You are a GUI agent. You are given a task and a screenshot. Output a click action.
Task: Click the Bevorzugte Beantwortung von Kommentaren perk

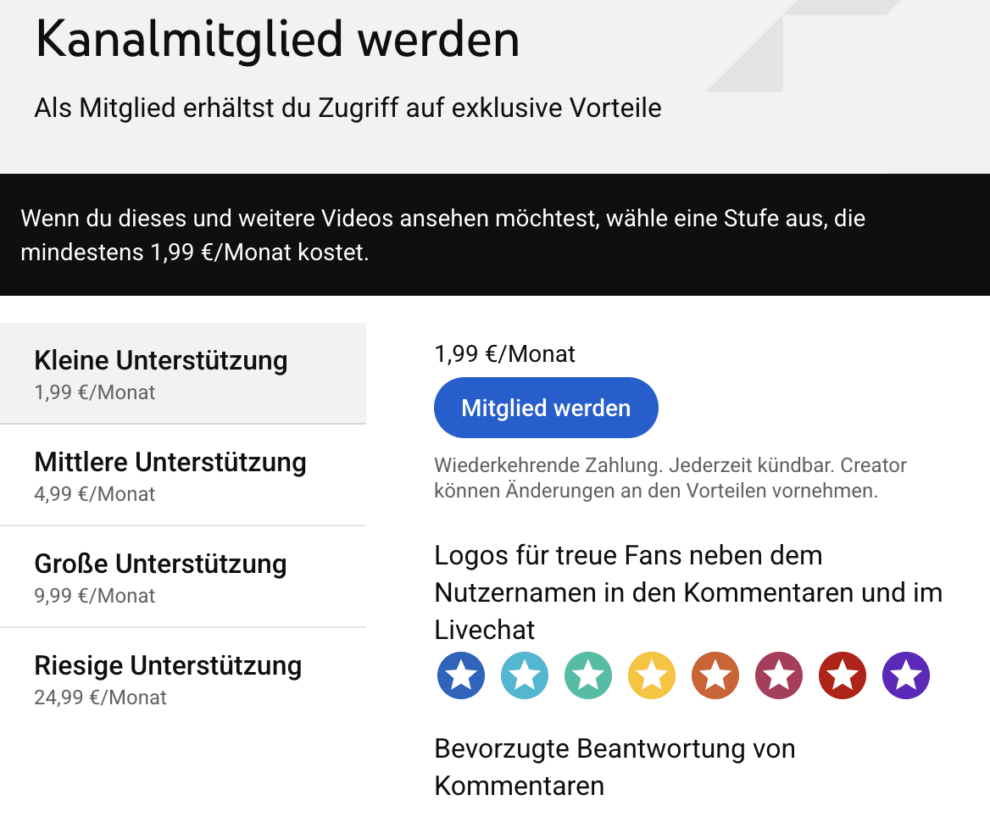click(x=614, y=766)
